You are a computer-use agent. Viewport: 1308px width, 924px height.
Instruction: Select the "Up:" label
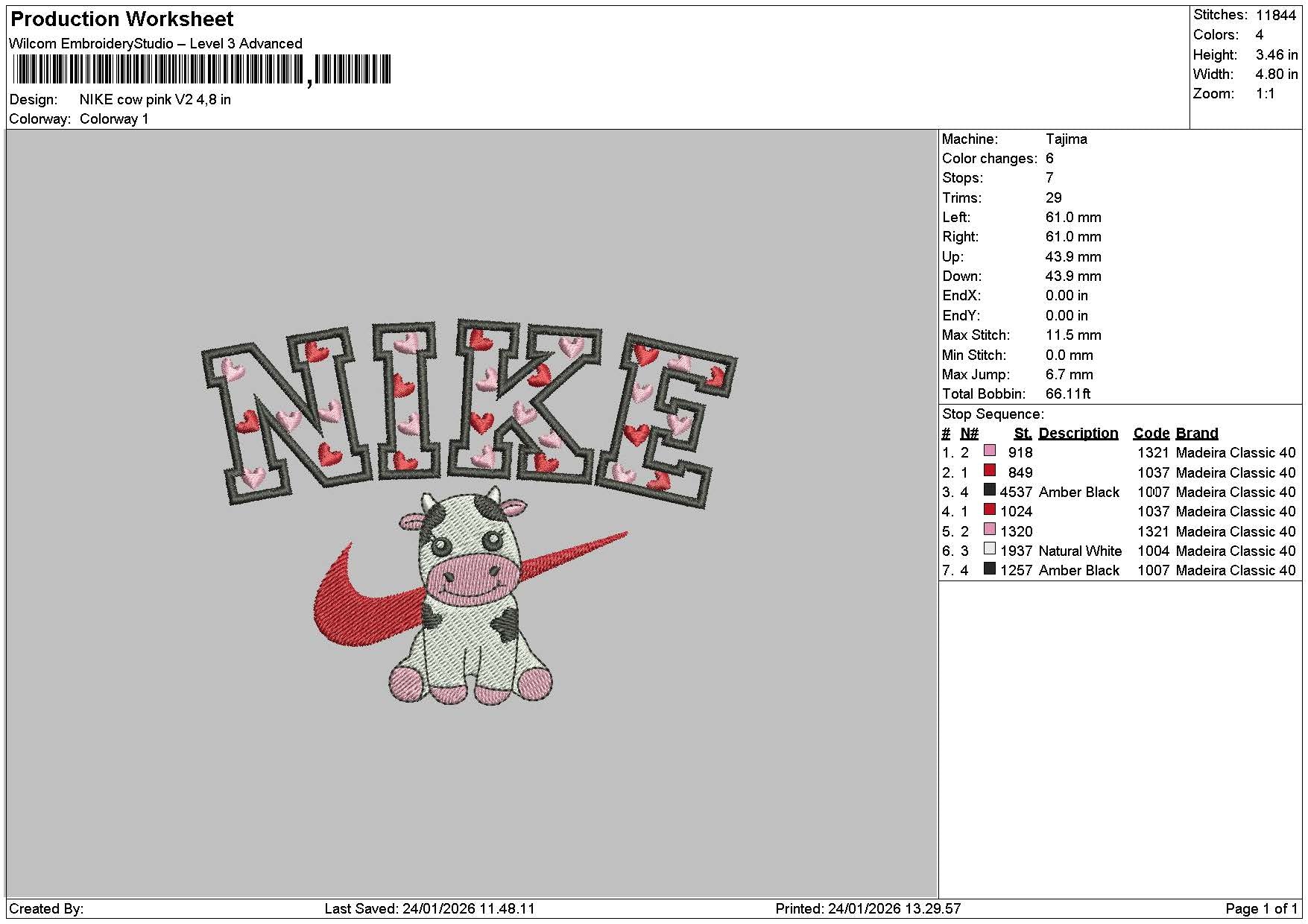pyautogui.click(x=953, y=256)
